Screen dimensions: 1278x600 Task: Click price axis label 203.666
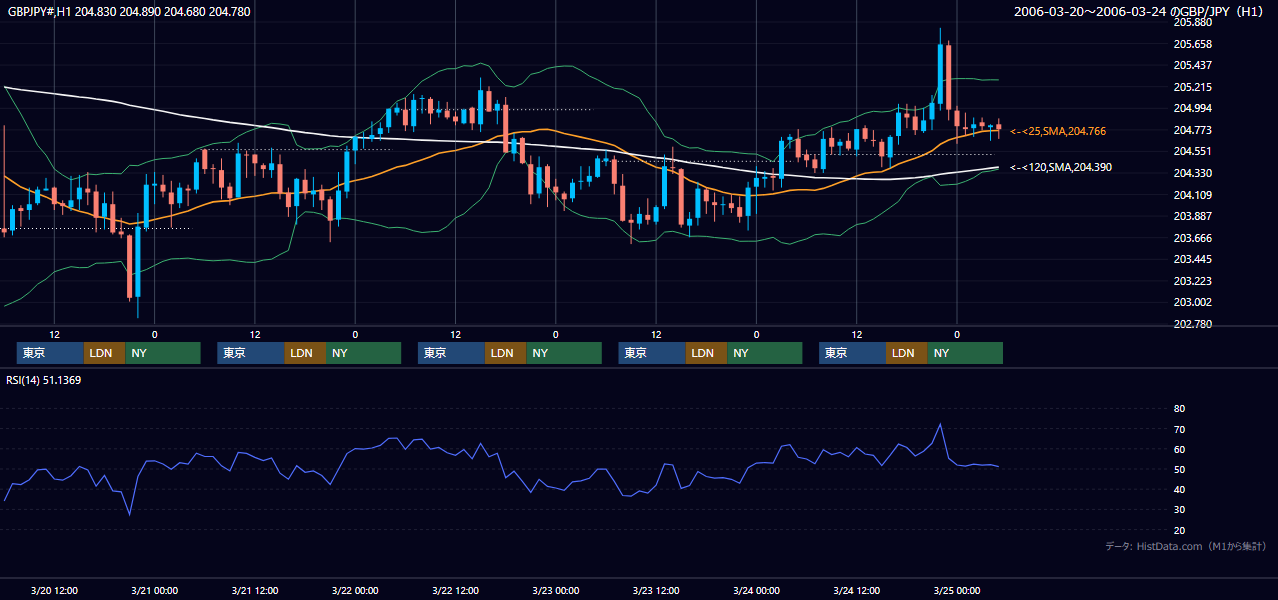click(1192, 238)
